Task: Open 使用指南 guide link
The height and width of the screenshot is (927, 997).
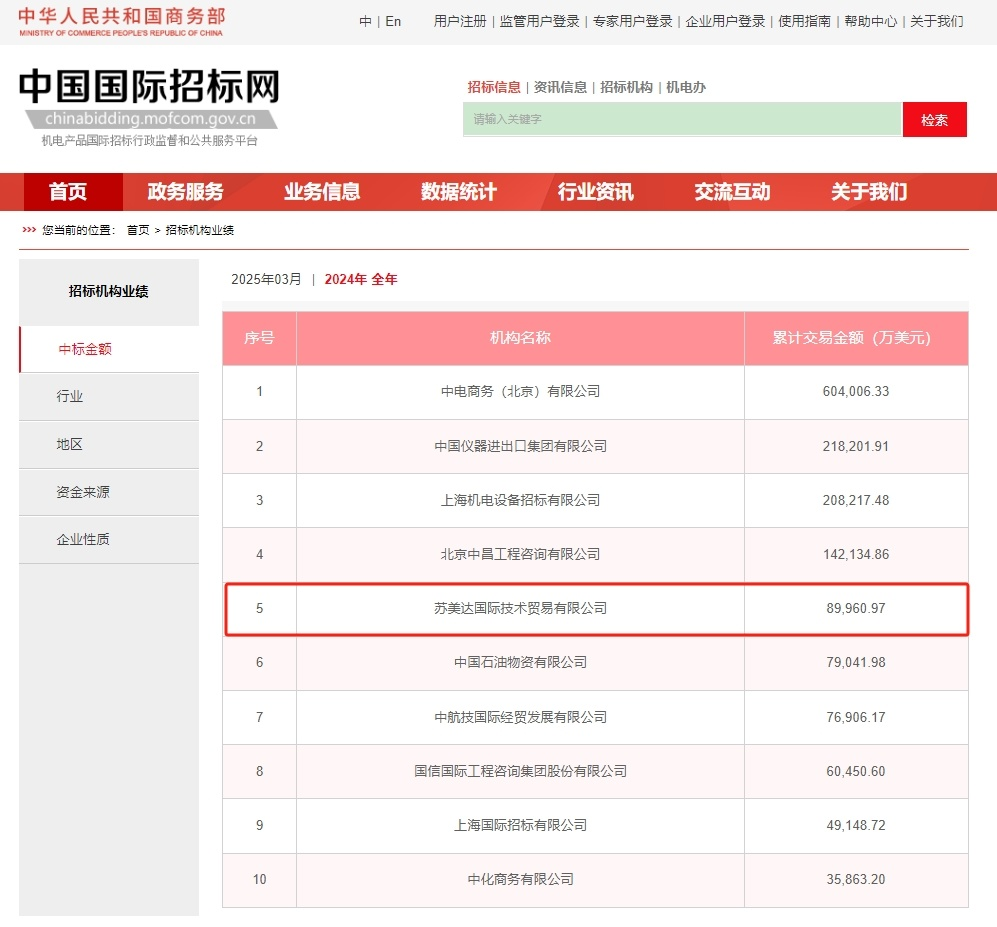Action: click(x=804, y=21)
